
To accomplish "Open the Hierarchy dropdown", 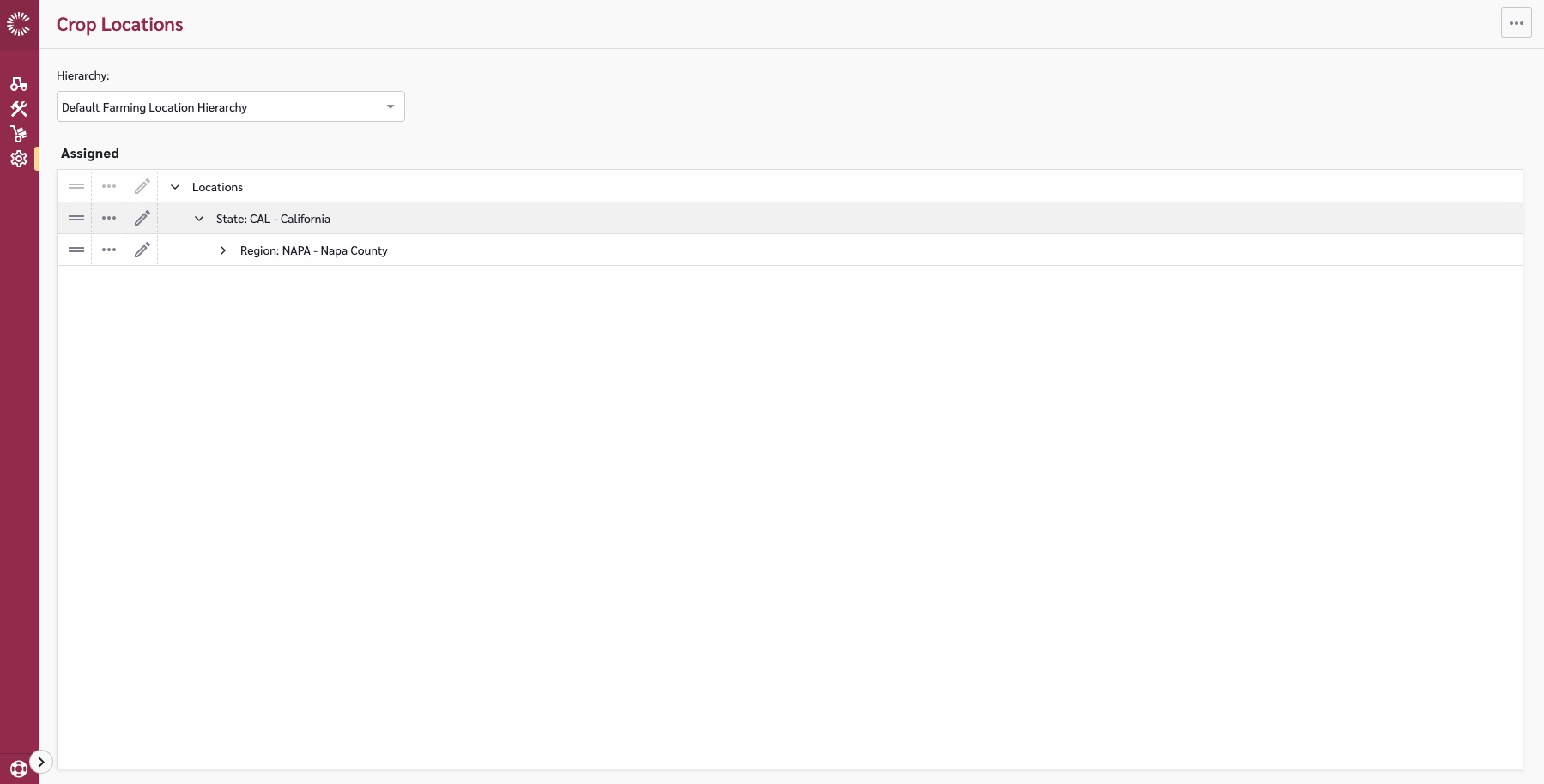I will 230,107.
